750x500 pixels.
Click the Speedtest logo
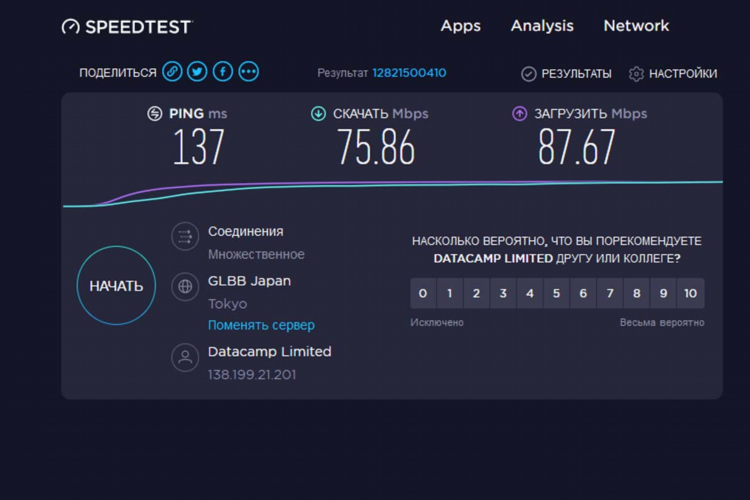[127, 27]
